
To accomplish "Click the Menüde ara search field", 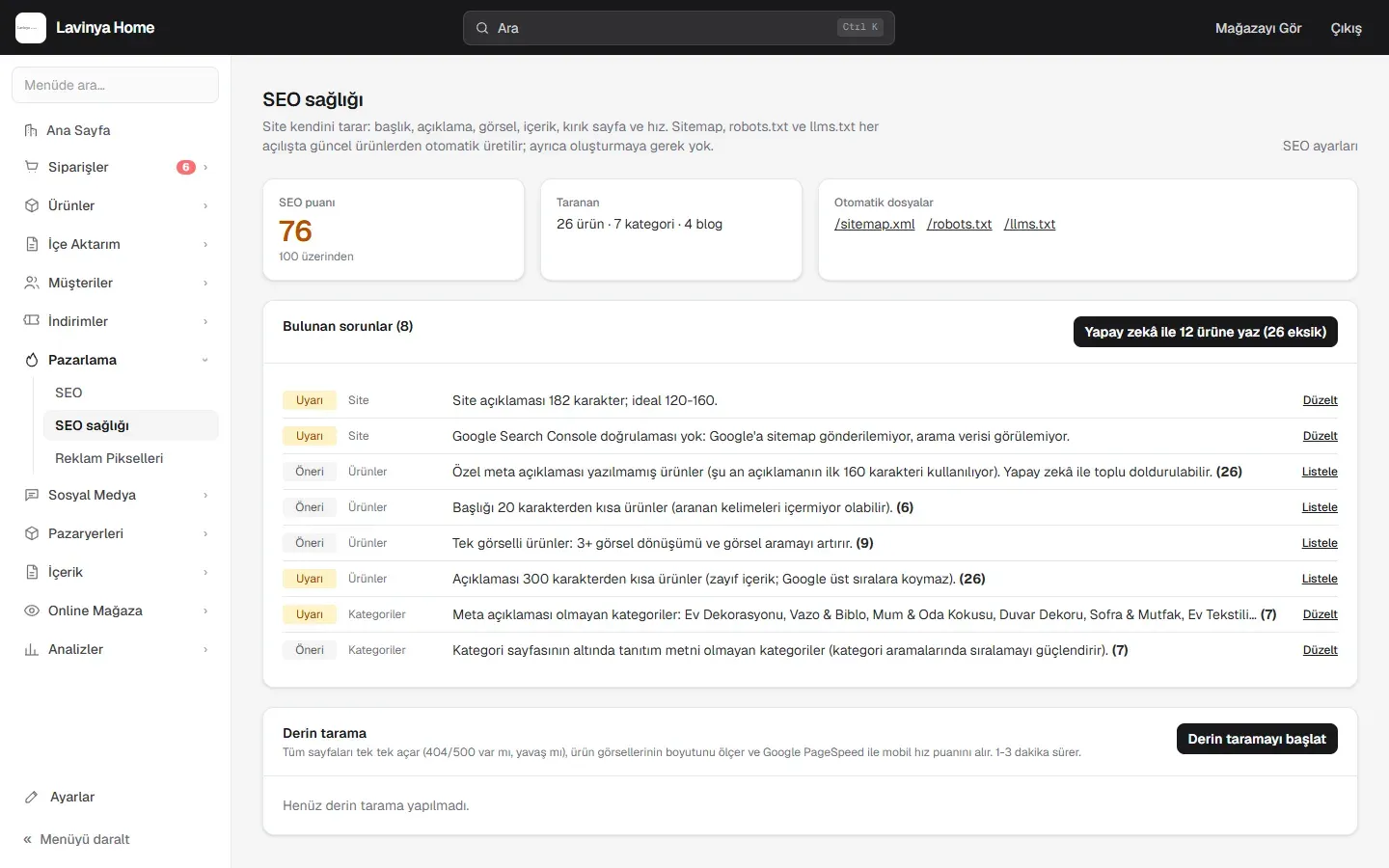I will coord(115,85).
